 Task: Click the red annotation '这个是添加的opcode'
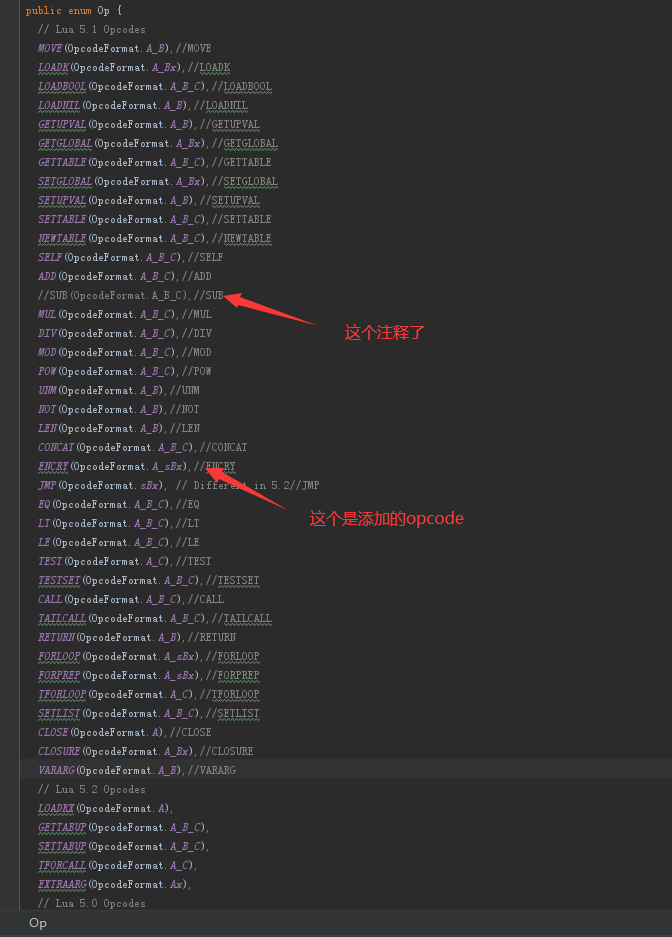(386, 518)
